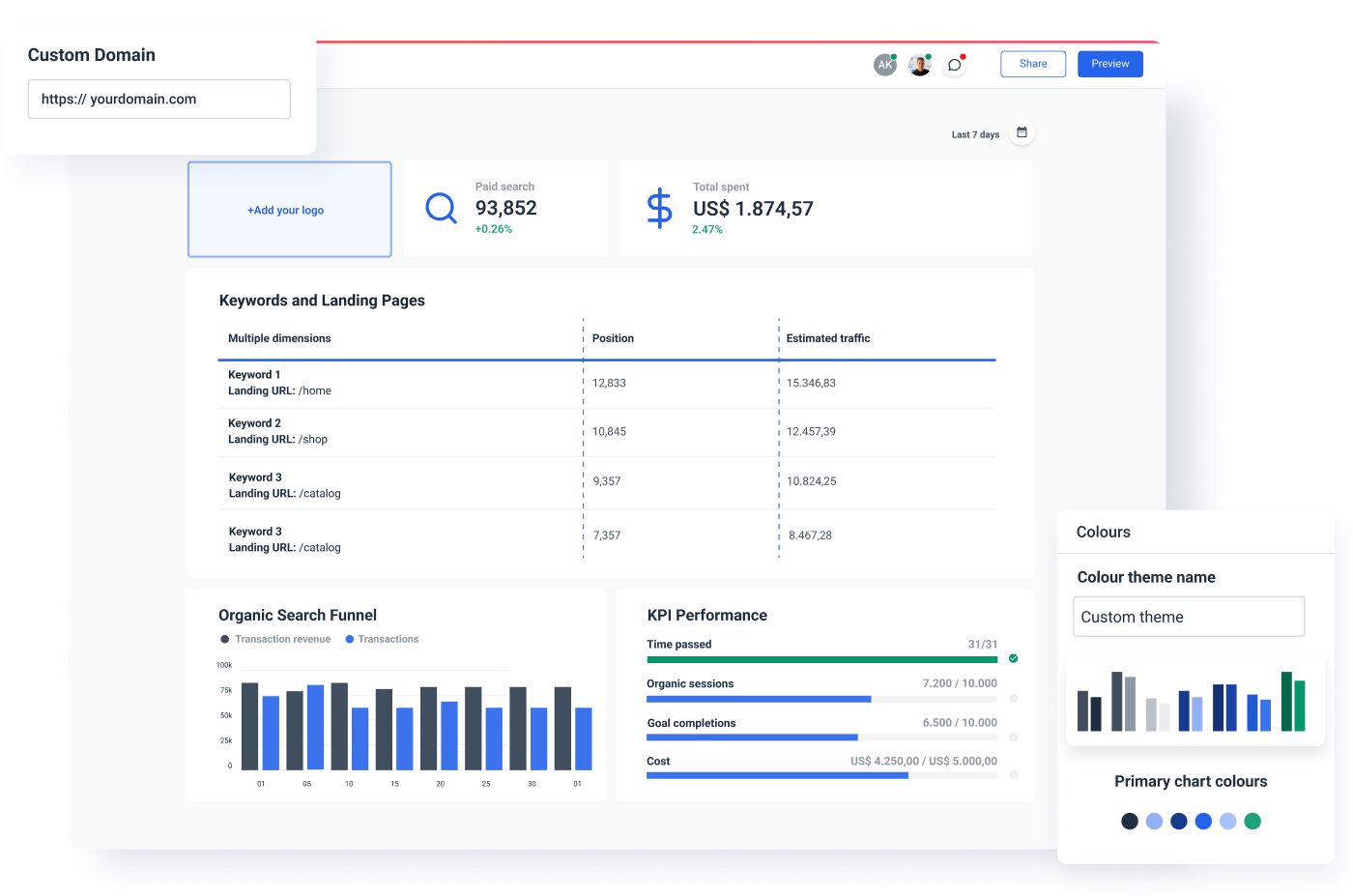Click the Paid search value 93,852
1353x896 pixels.
(x=506, y=208)
